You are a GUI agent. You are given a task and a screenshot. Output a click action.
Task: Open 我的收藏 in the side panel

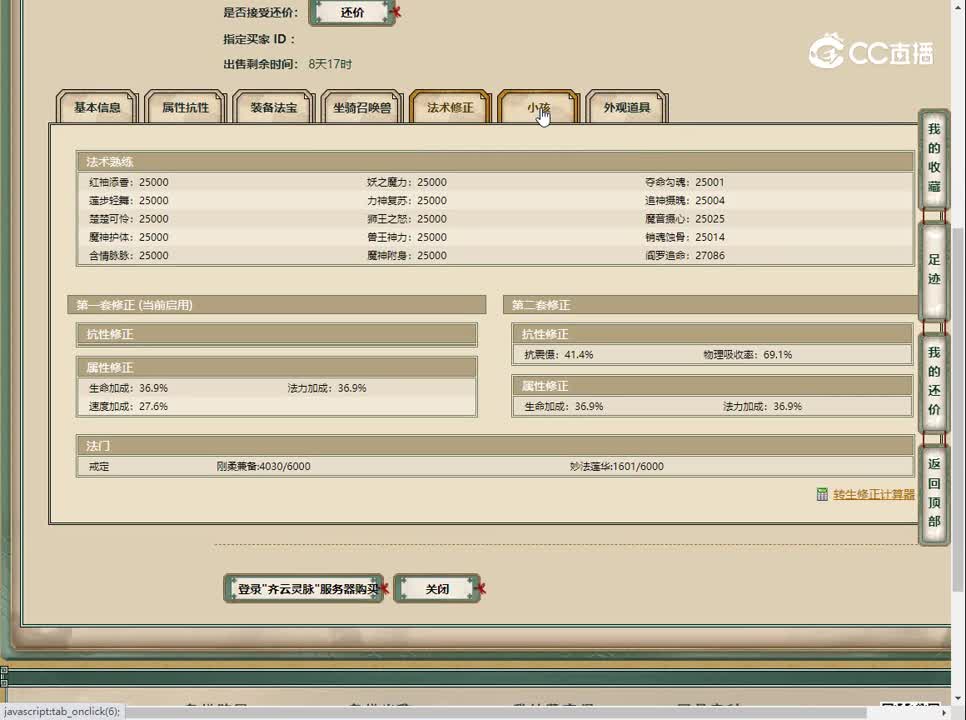933,158
